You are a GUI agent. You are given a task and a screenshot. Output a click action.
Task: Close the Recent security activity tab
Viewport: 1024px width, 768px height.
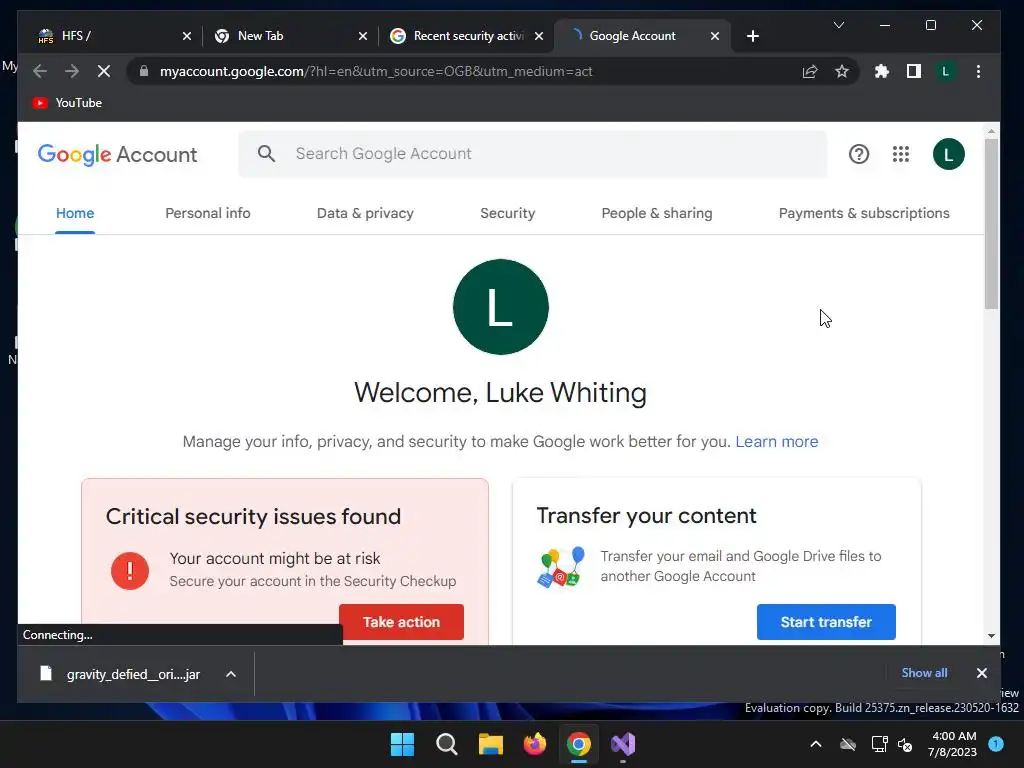[539, 36]
